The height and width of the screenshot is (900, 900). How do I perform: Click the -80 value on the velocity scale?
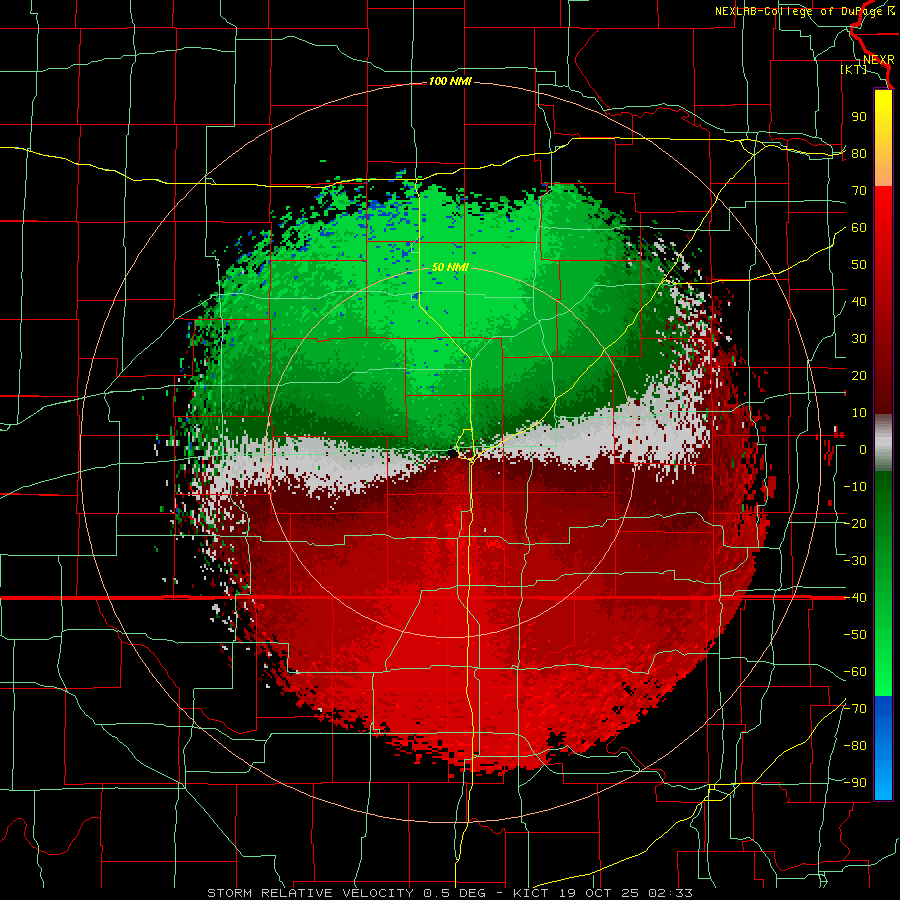pos(855,746)
